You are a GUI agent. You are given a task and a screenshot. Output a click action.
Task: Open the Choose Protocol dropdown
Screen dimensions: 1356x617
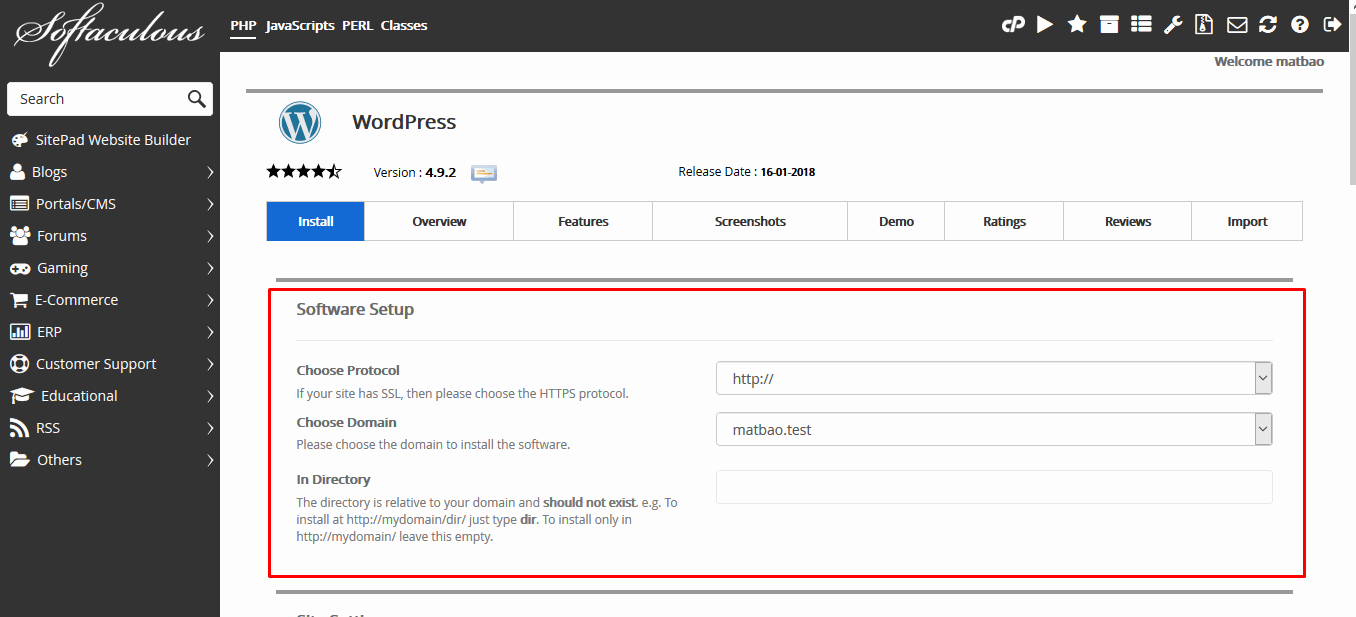click(x=994, y=379)
